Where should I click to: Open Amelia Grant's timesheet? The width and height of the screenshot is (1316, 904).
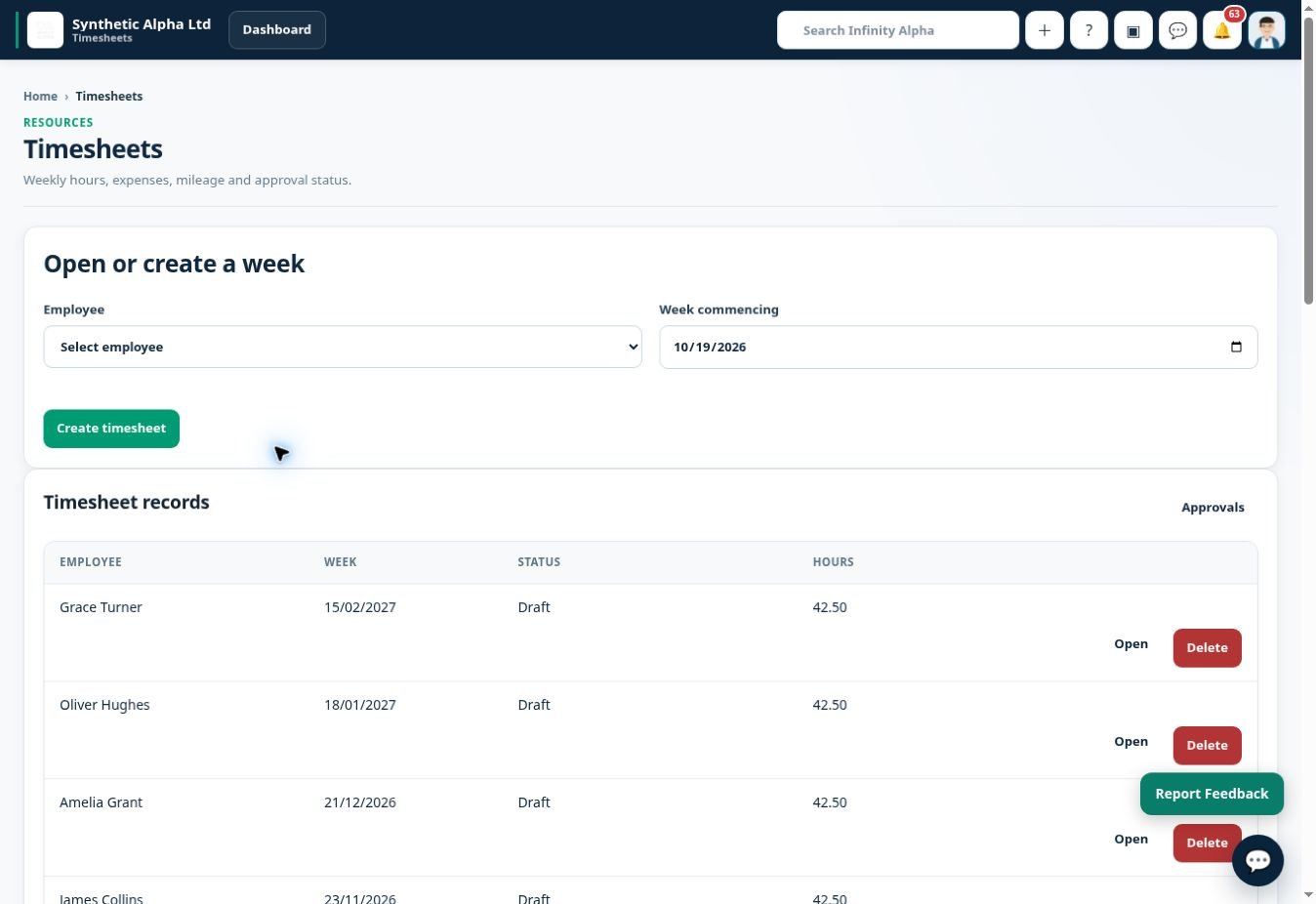coord(1131,840)
